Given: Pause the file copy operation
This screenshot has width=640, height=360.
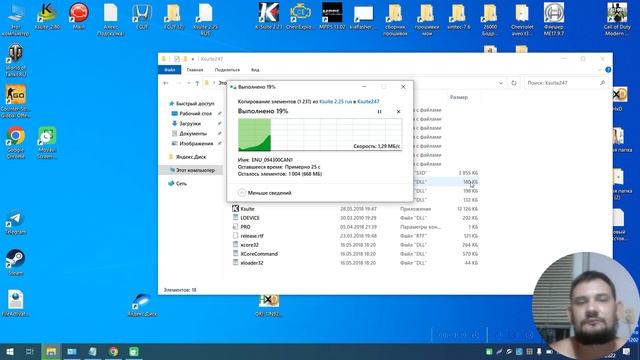Looking at the screenshot, I should (379, 111).
